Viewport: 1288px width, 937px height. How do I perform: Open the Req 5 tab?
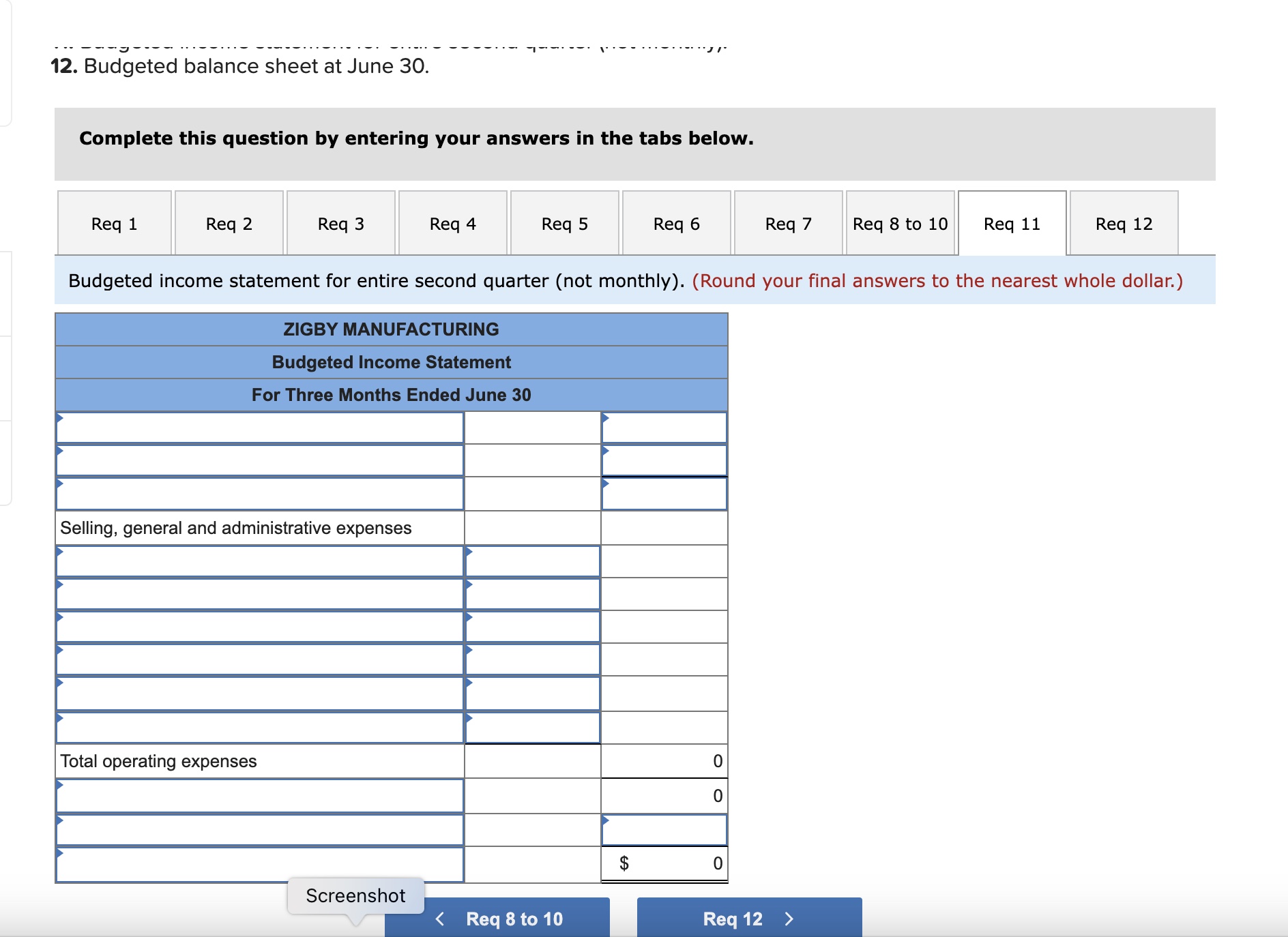565,224
